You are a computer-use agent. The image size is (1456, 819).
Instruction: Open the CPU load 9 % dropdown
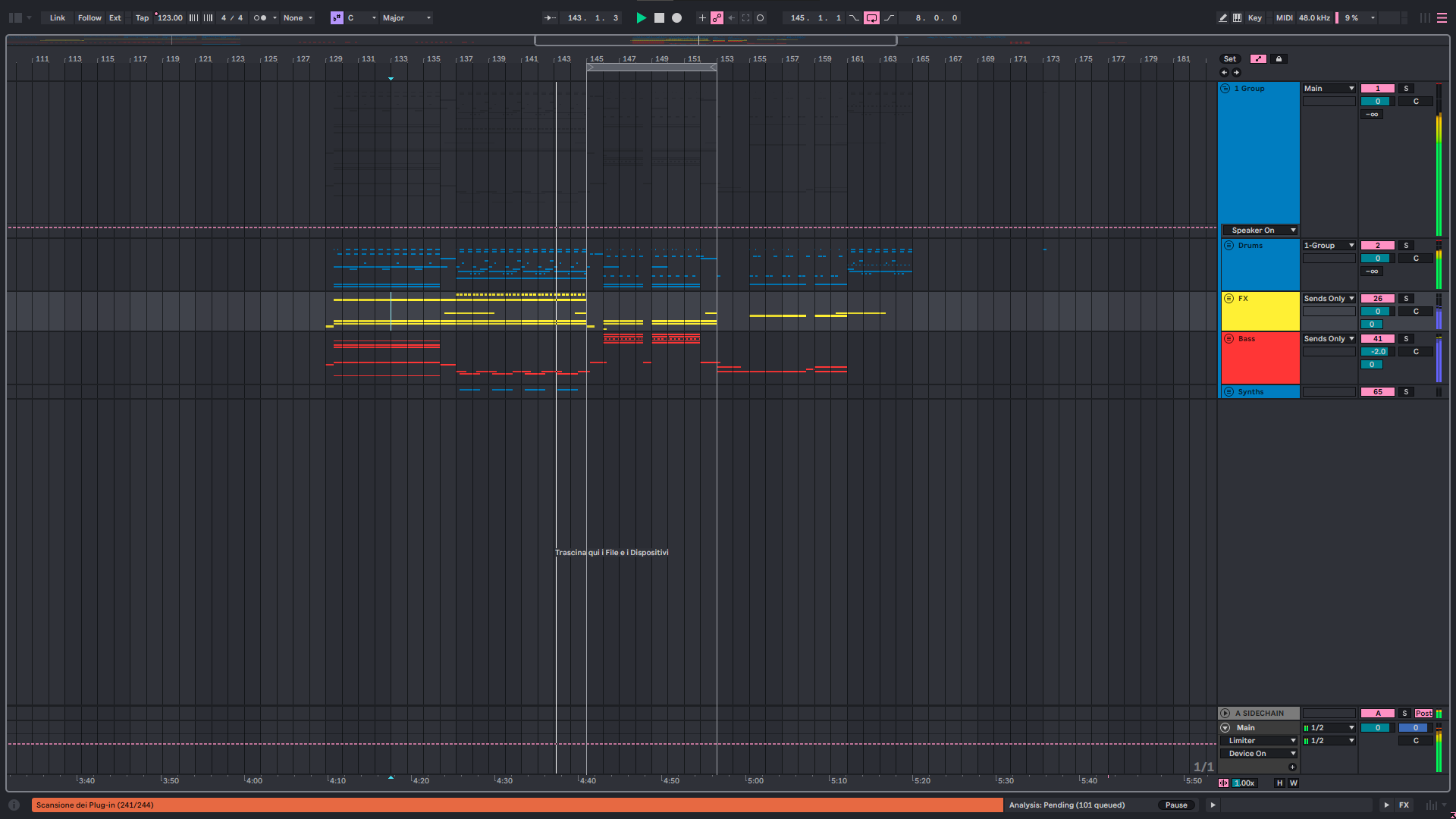pyautogui.click(x=1359, y=17)
